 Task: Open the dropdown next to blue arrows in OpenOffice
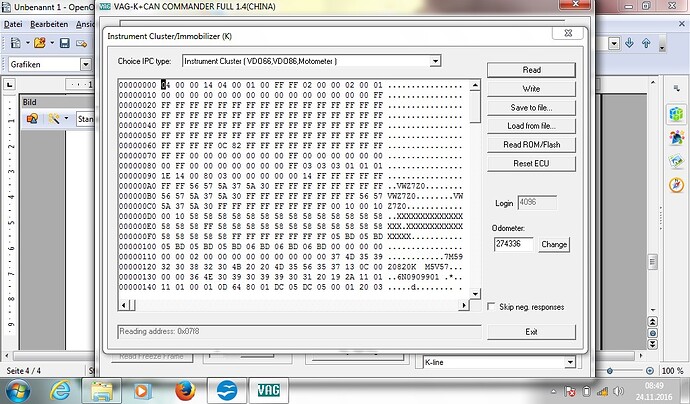[x=614, y=43]
